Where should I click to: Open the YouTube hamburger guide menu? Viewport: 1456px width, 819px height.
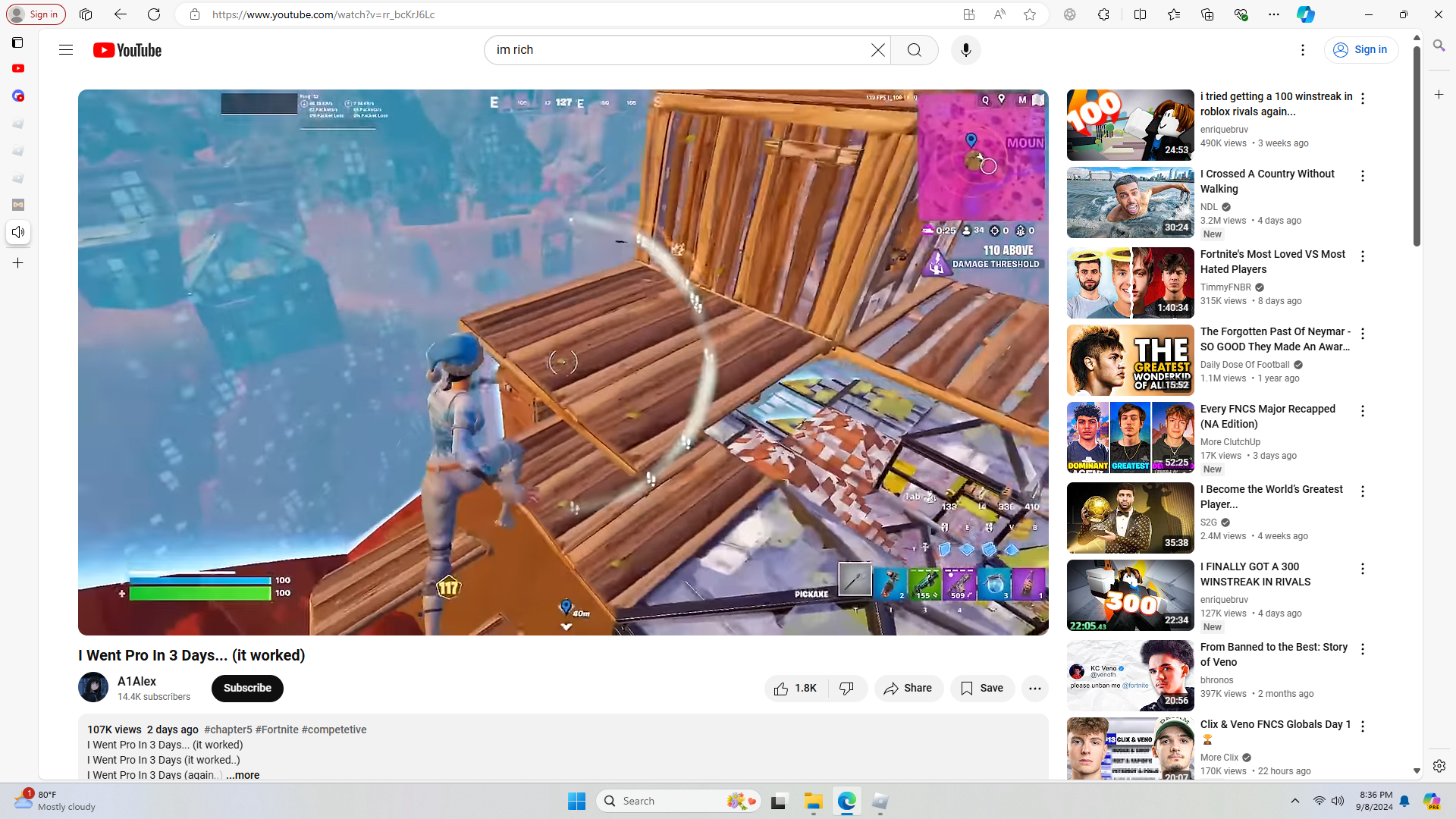(66, 50)
